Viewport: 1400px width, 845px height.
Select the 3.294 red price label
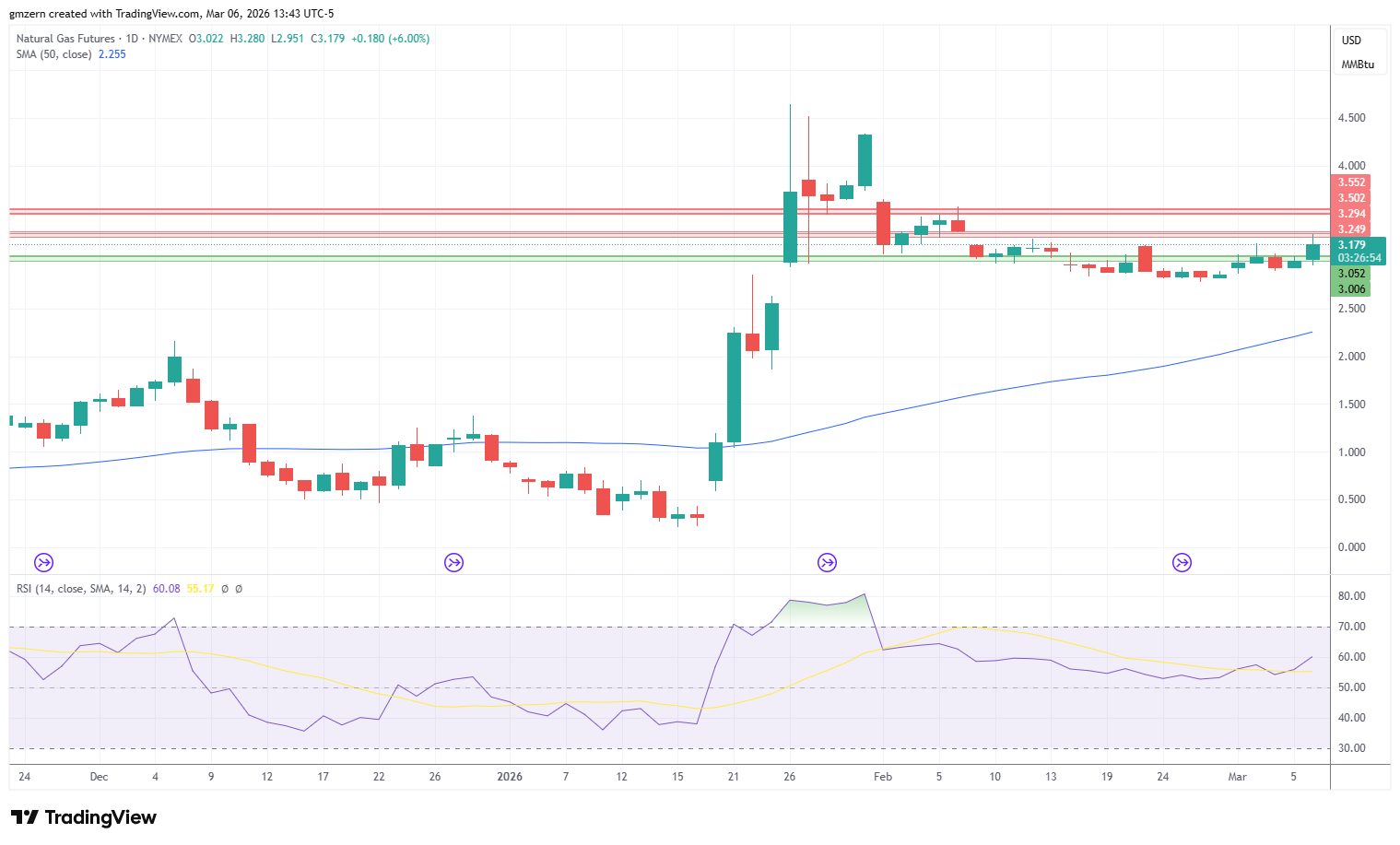1352,214
